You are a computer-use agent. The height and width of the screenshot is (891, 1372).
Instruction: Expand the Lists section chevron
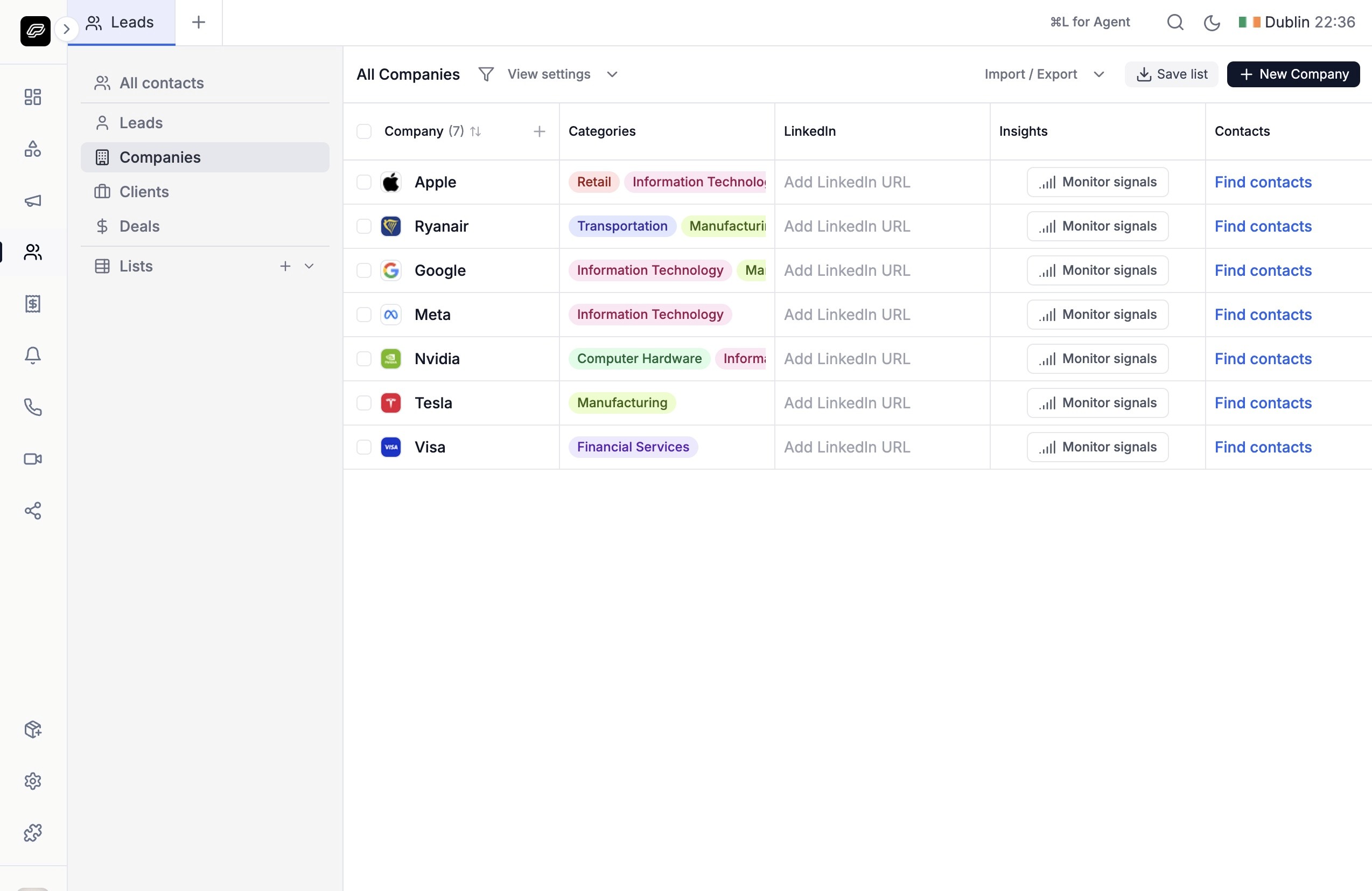click(x=309, y=266)
